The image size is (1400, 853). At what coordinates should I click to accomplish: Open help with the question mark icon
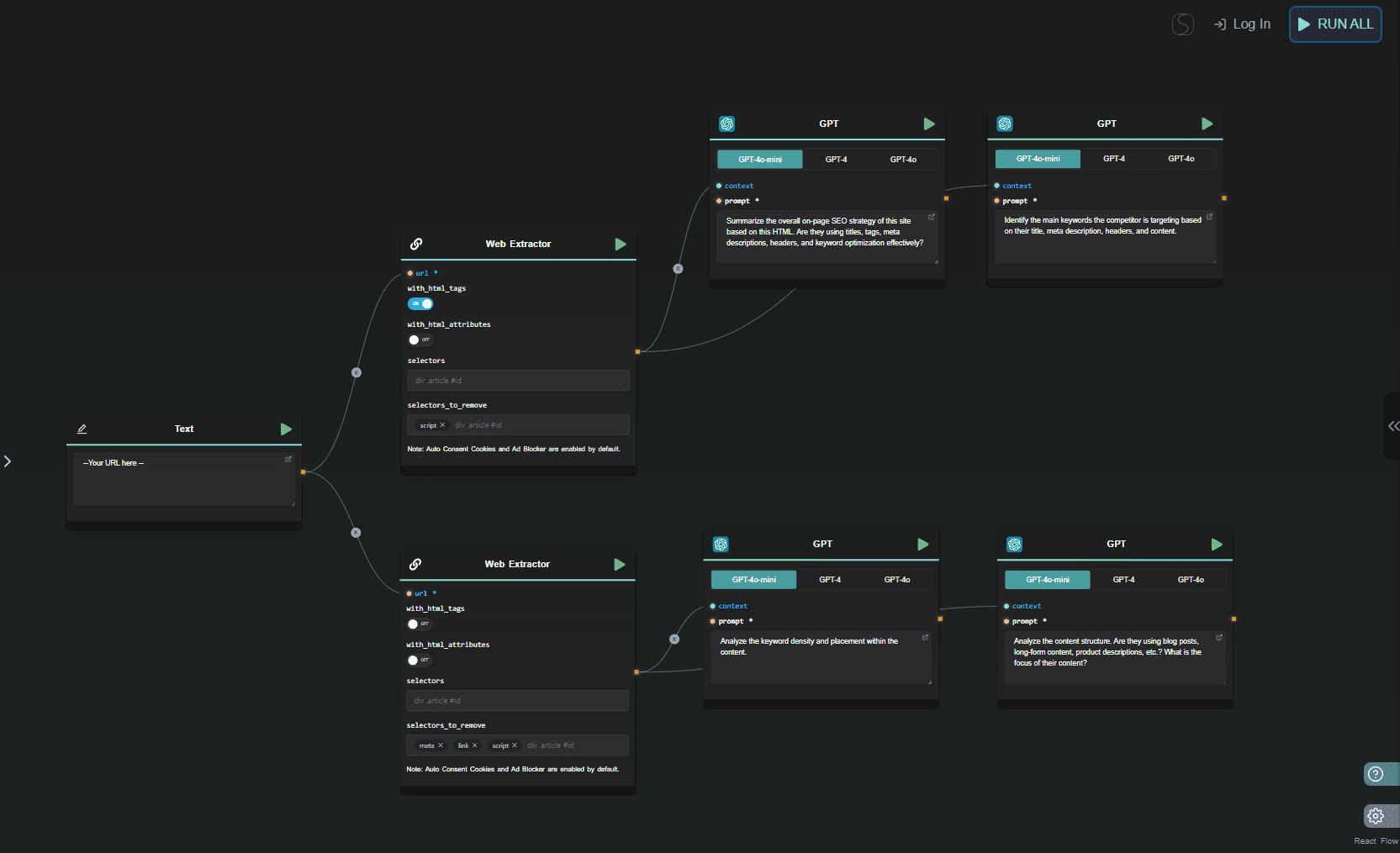click(x=1376, y=774)
